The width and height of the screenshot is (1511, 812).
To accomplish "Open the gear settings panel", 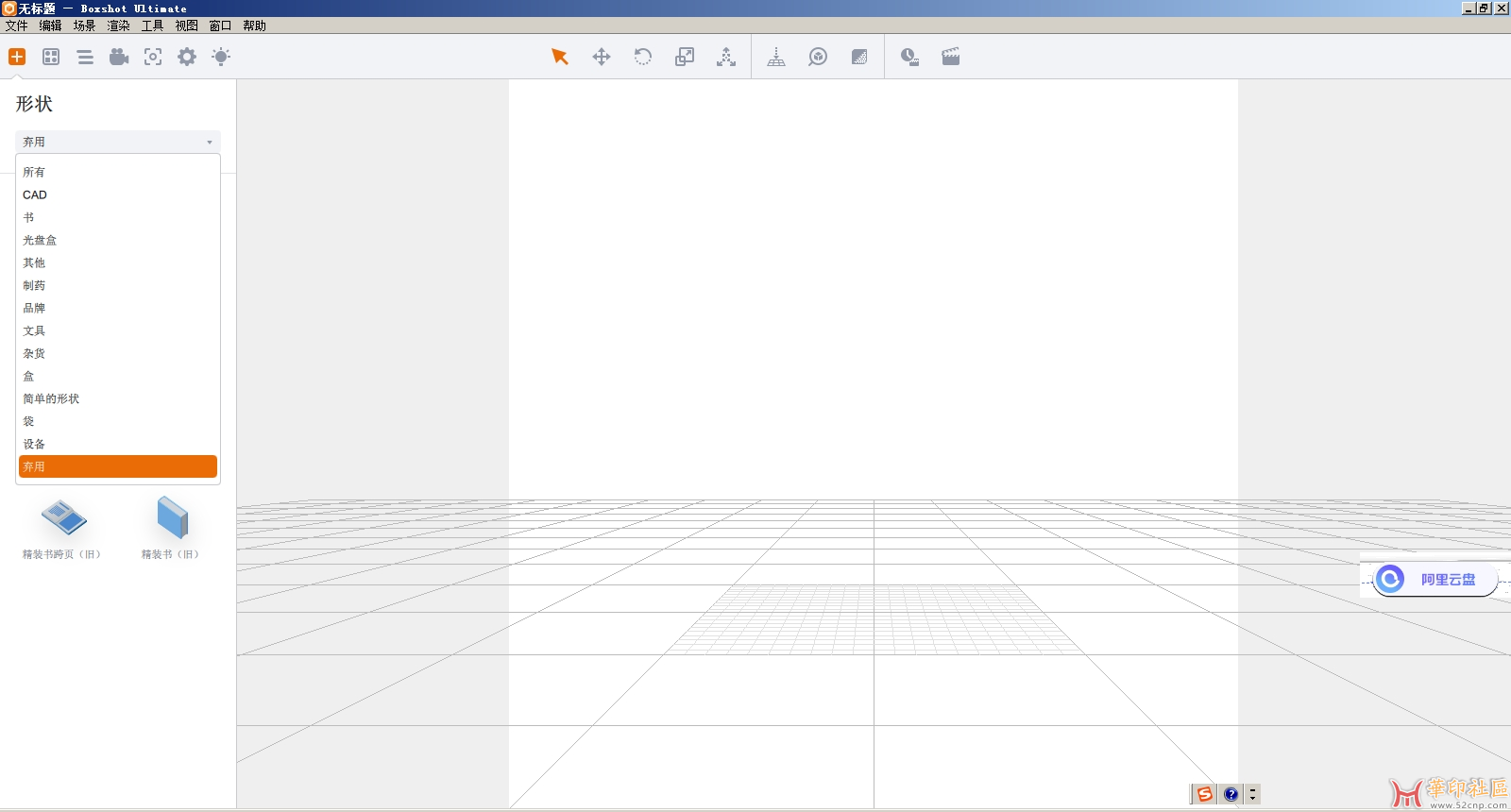I will point(187,57).
